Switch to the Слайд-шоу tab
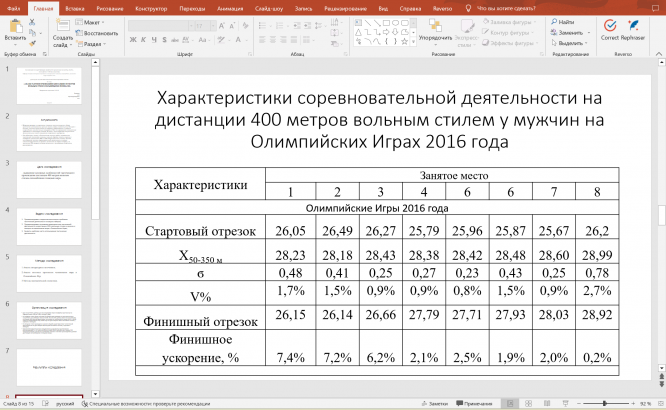 pos(269,8)
